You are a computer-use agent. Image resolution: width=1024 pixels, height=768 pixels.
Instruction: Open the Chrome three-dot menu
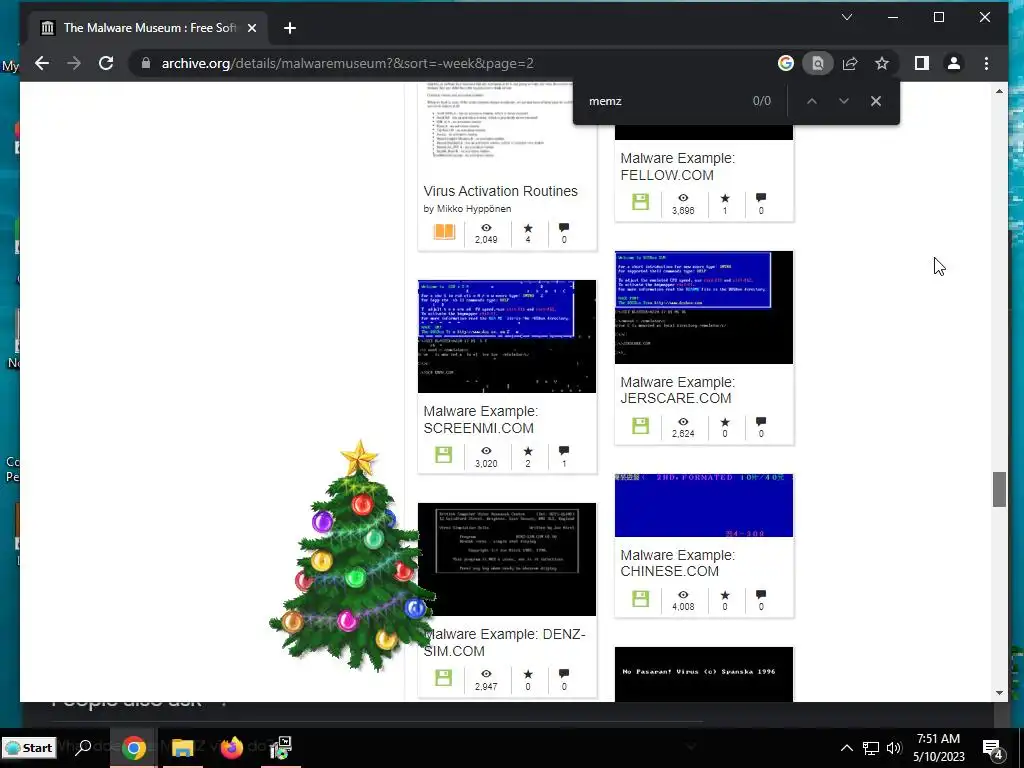point(986,63)
